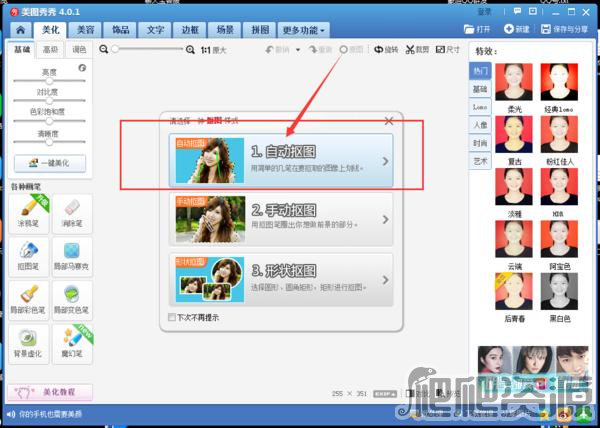Select the 魔幻笔 magic pen tool
The image size is (600, 428).
(72, 344)
